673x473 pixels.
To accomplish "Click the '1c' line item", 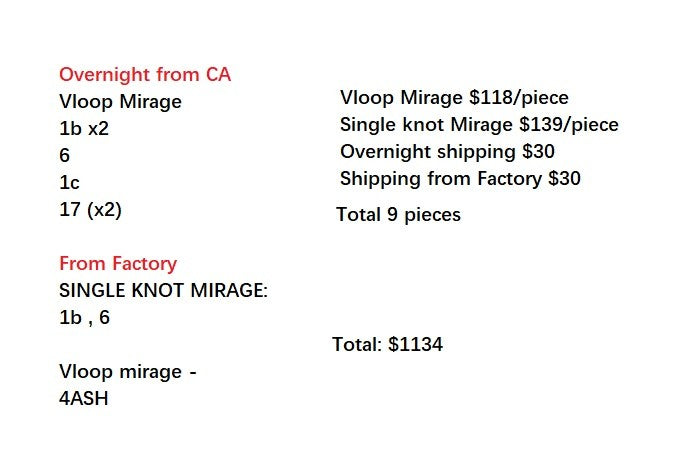I will click(x=69, y=182).
